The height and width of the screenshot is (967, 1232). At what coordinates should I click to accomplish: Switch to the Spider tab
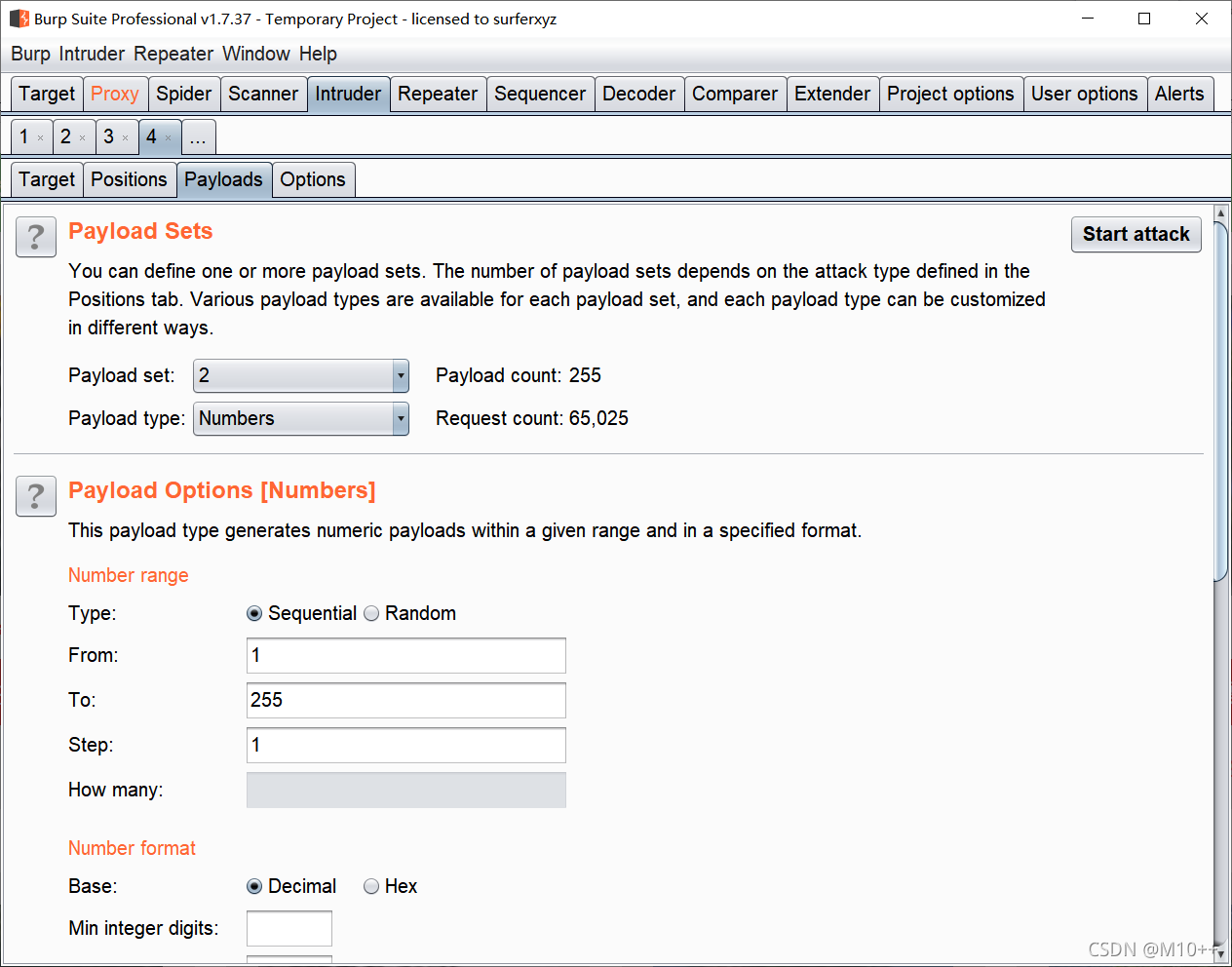click(x=184, y=94)
